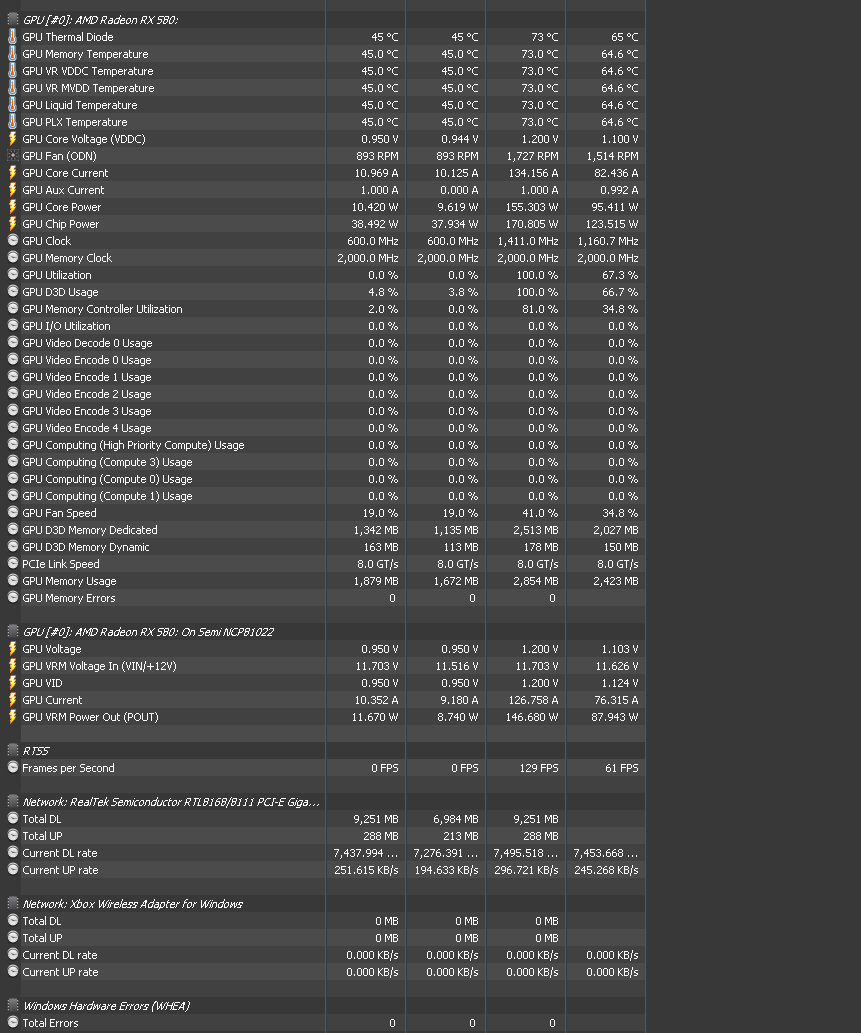Click the GPU PLX Temperature thermometer icon
The image size is (861, 1033).
tap(12, 122)
